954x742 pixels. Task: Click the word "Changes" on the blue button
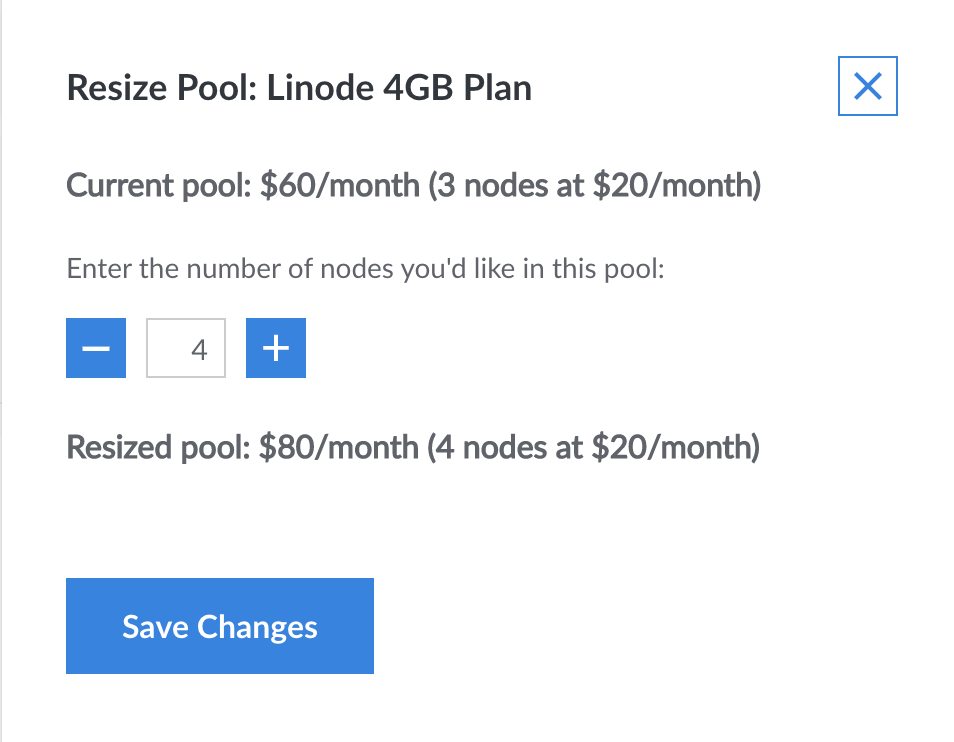click(258, 626)
